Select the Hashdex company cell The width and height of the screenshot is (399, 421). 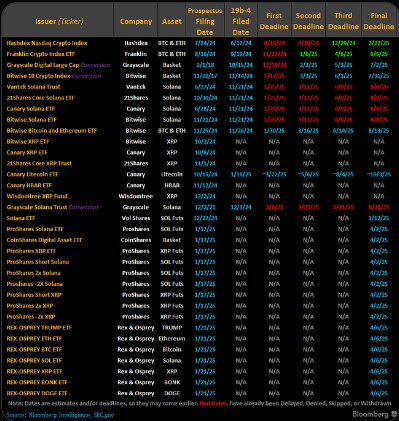coord(136,43)
